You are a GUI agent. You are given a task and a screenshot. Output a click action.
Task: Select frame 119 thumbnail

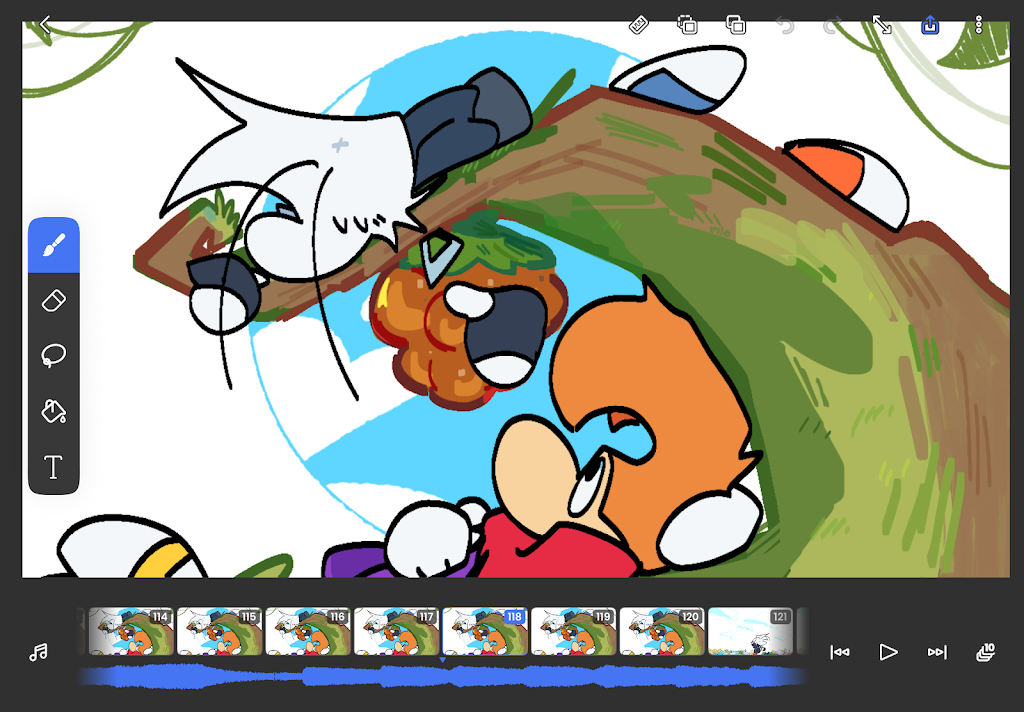point(573,631)
